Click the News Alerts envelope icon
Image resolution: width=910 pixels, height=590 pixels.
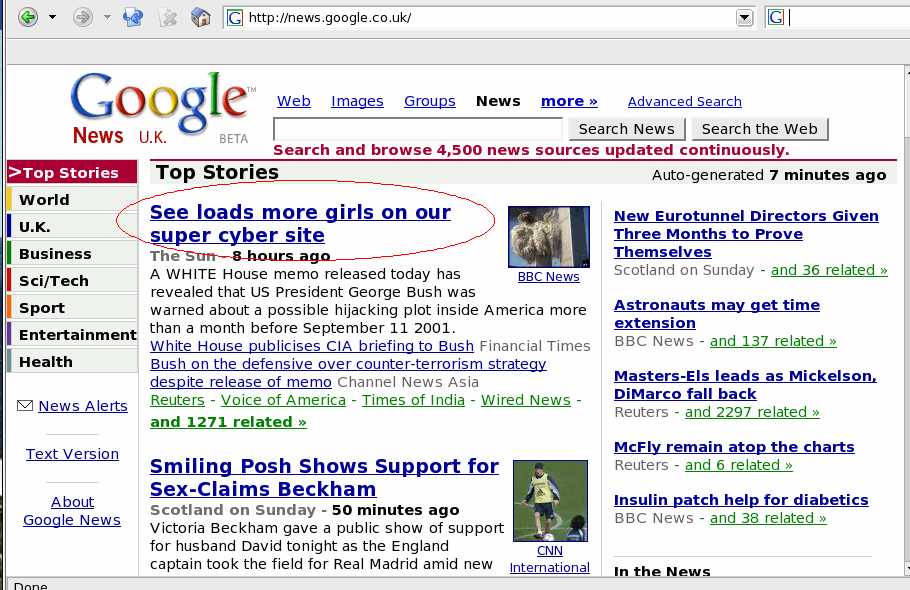tap(25, 406)
